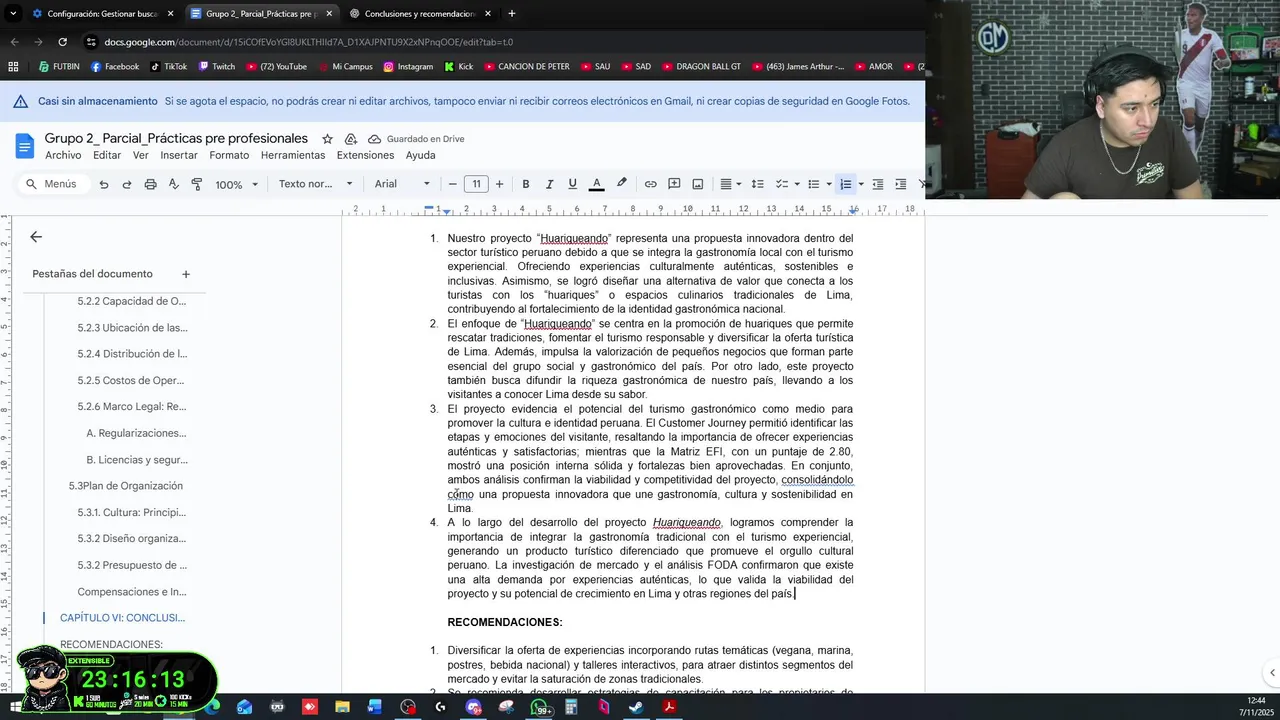Viewport: 1280px width, 720px height.
Task: Click the Google Docs home logo
Action: [24, 146]
